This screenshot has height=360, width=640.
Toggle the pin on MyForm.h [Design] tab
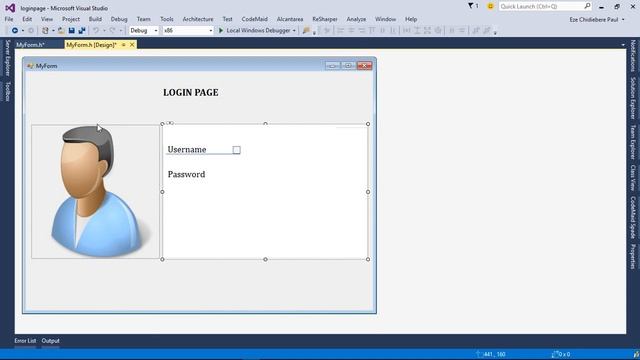(x=123, y=45)
